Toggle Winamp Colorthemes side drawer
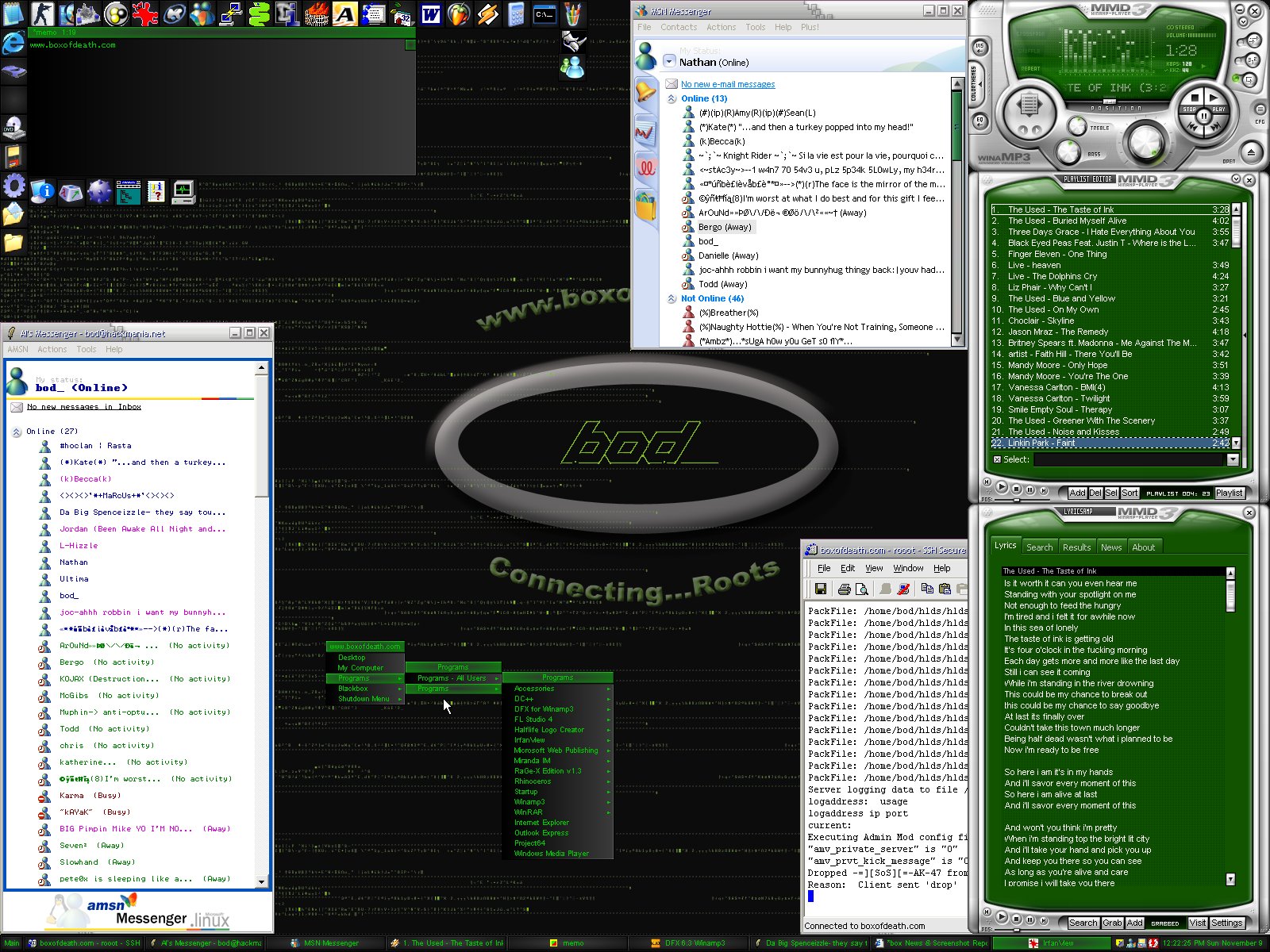The image size is (1270, 952). [976, 84]
